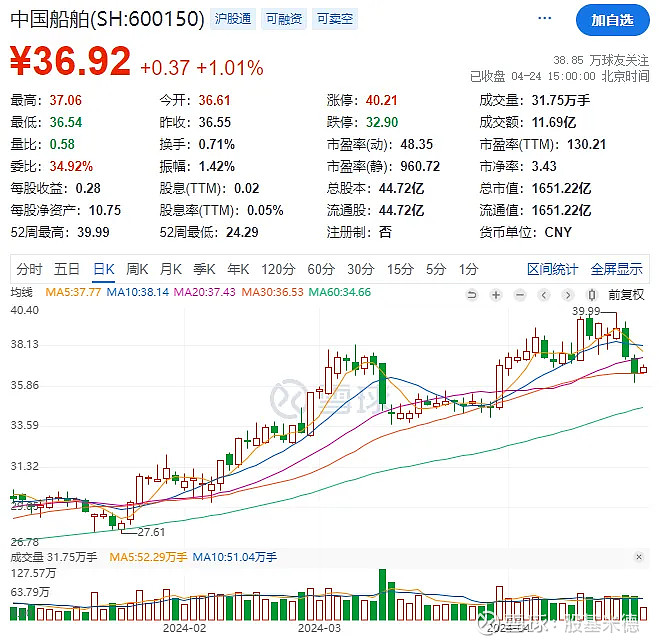The image size is (659, 644).
Task: Switch to the 1分 chart tab
Action: point(469,269)
